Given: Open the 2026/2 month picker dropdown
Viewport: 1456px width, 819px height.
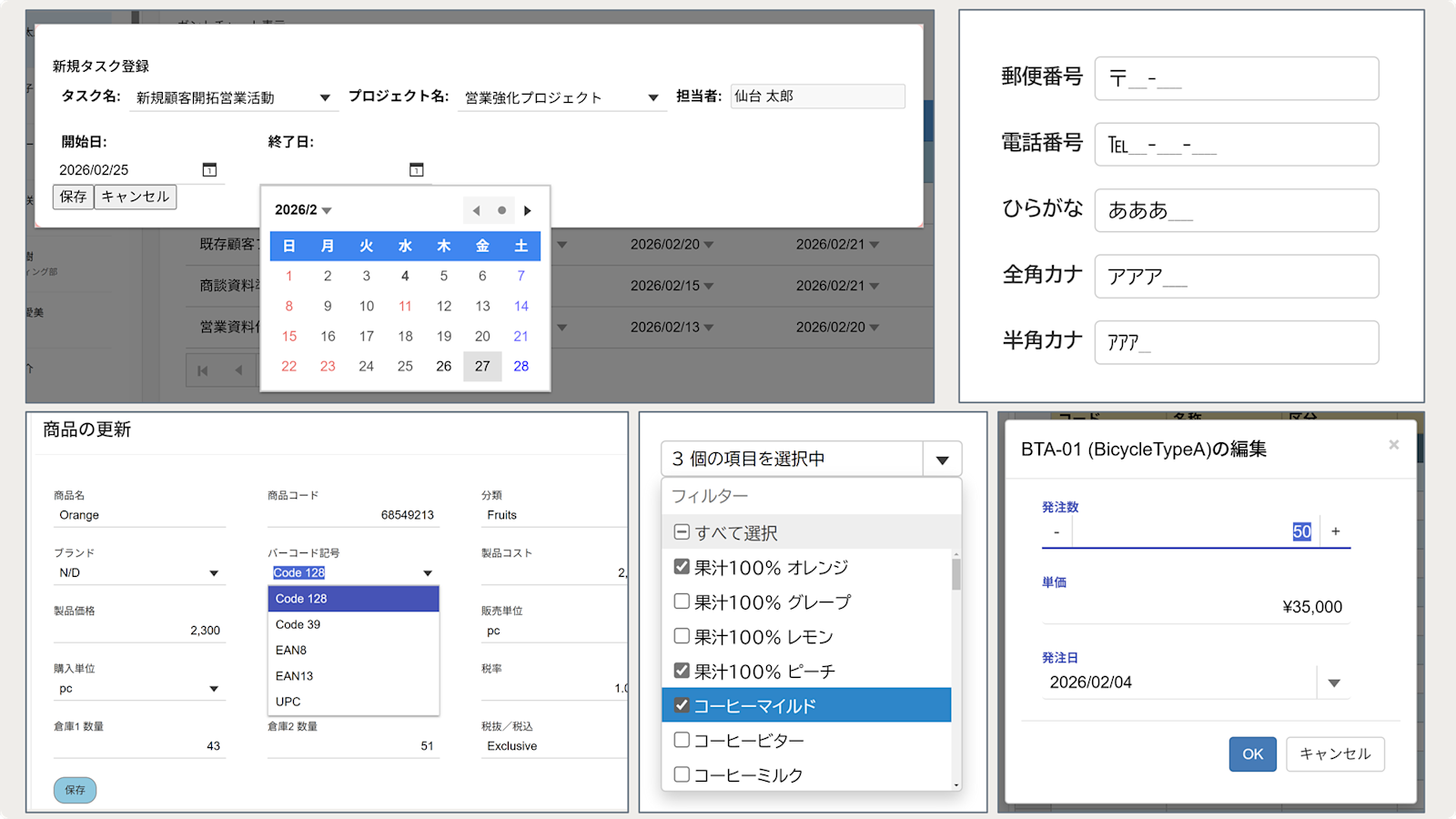Looking at the screenshot, I should [x=303, y=210].
